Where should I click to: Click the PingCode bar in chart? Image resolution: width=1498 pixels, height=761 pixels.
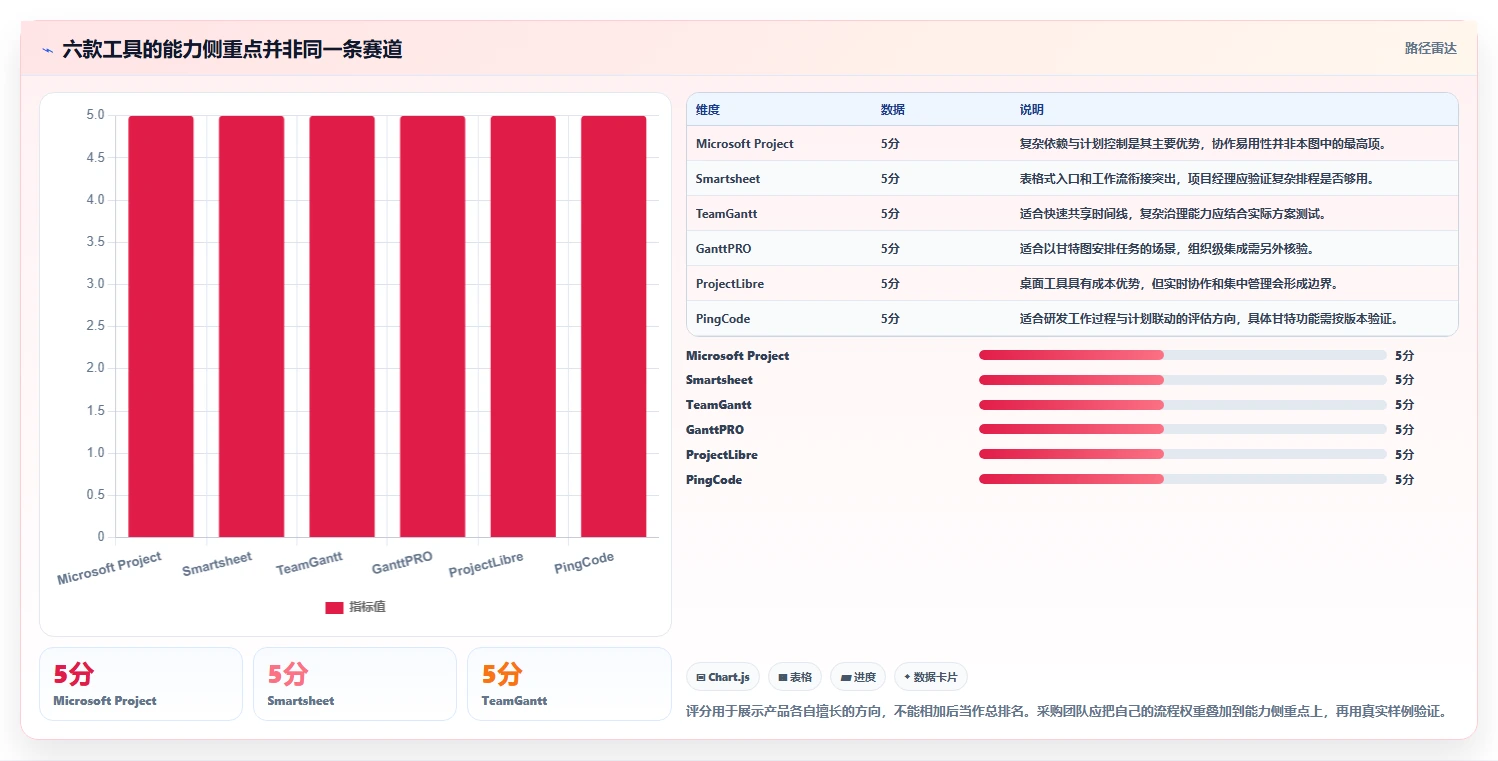click(x=613, y=326)
